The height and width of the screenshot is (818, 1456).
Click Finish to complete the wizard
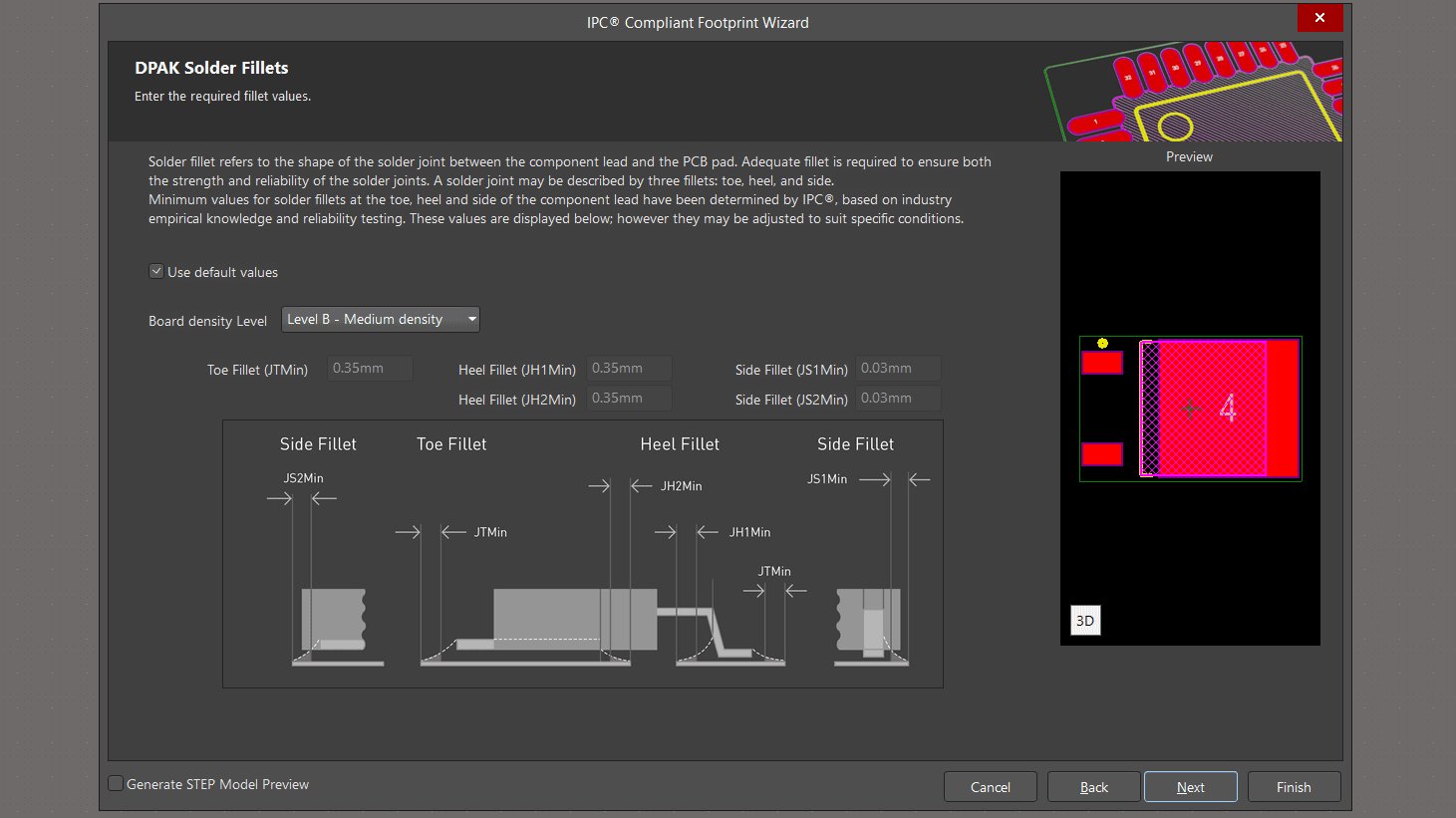pyautogui.click(x=1294, y=787)
